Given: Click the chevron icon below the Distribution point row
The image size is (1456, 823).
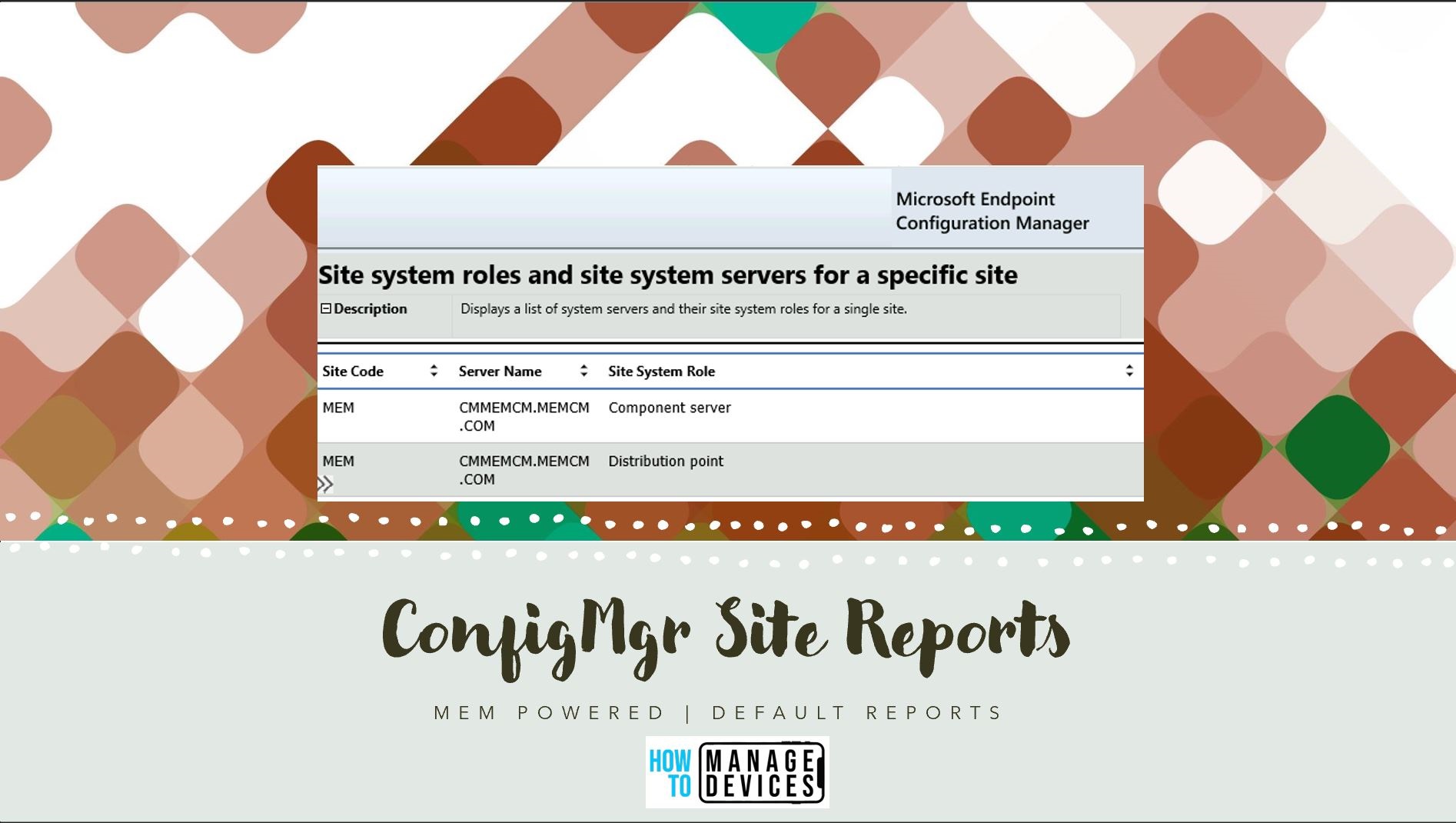Looking at the screenshot, I should point(327,482).
